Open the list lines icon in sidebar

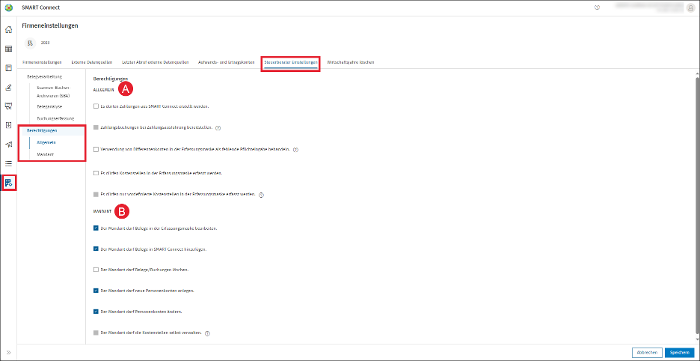point(8,163)
